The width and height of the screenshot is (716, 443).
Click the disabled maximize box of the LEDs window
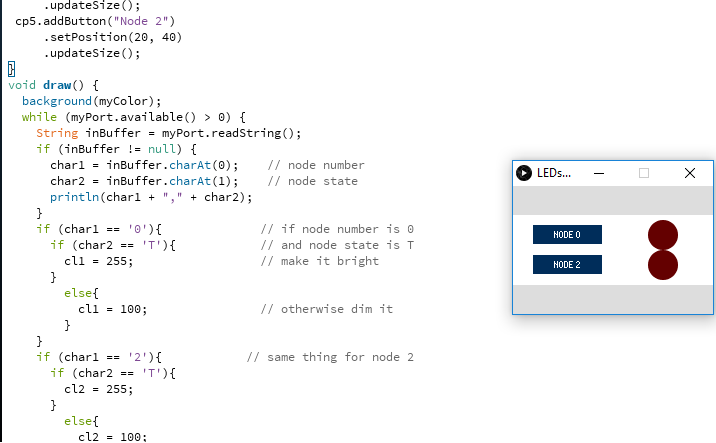point(644,173)
